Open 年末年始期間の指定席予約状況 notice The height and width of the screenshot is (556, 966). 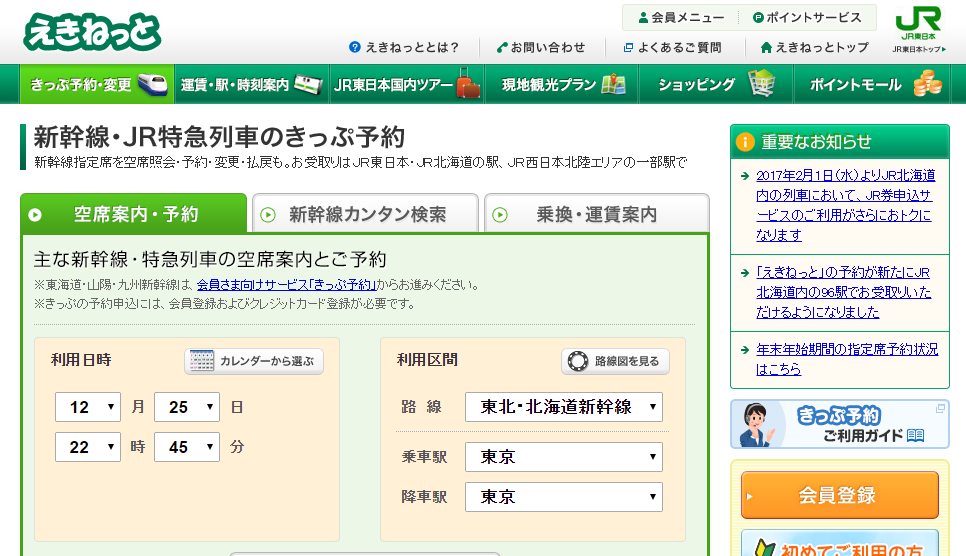click(x=847, y=359)
